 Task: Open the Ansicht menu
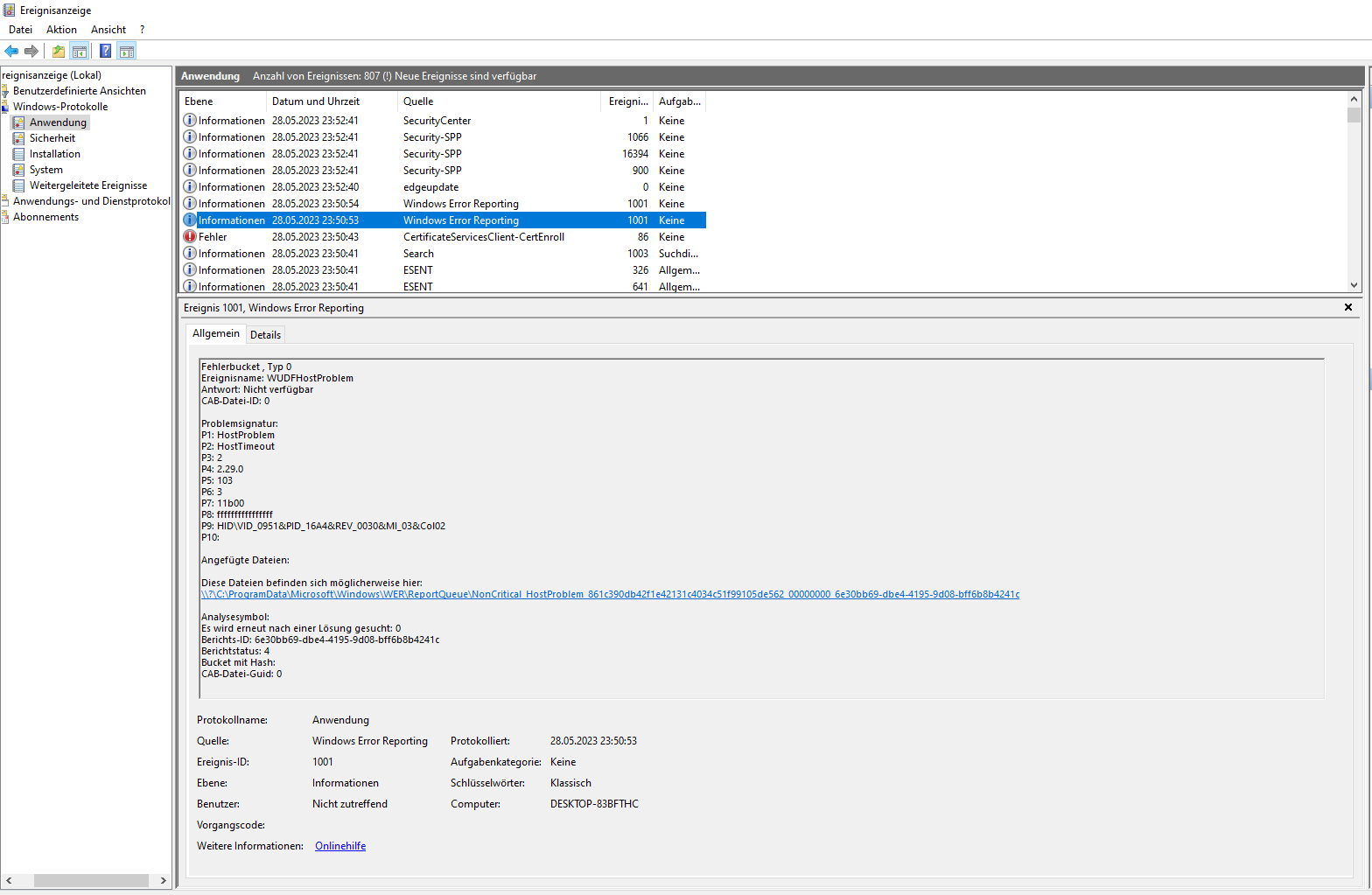108,30
